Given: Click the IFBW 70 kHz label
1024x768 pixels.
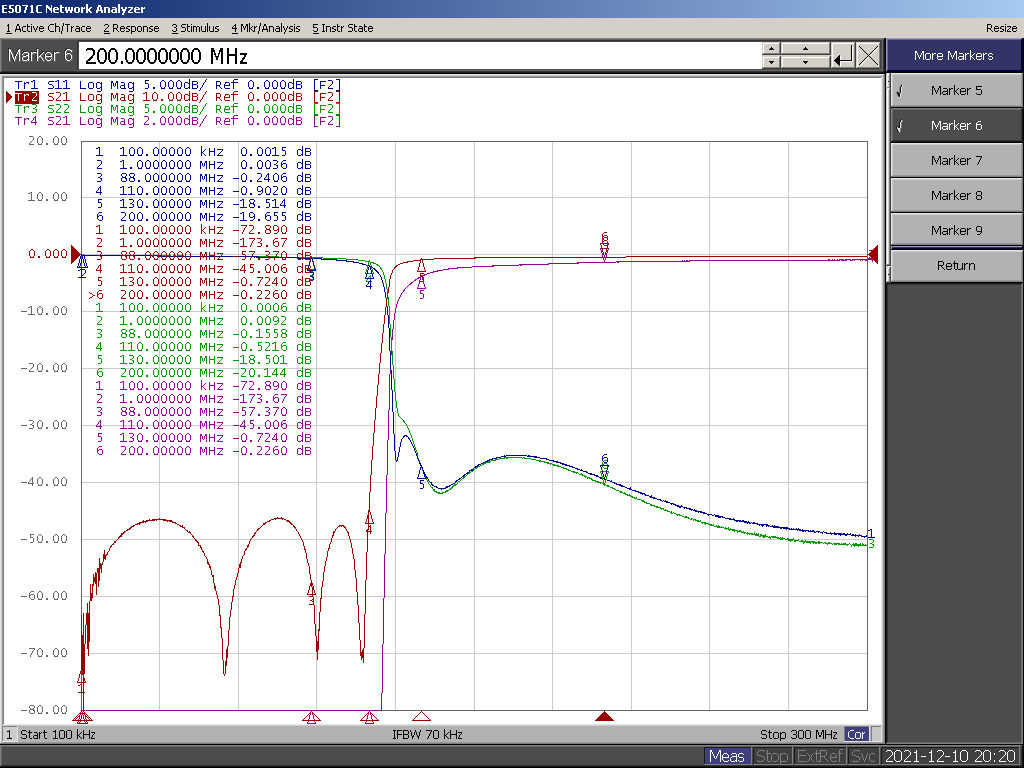Looking at the screenshot, I should [427, 734].
